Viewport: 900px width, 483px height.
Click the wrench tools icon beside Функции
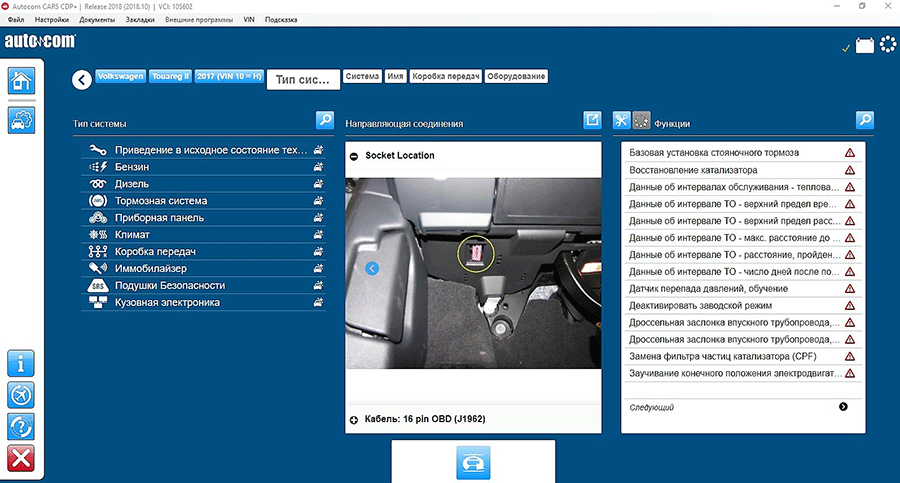pos(622,120)
